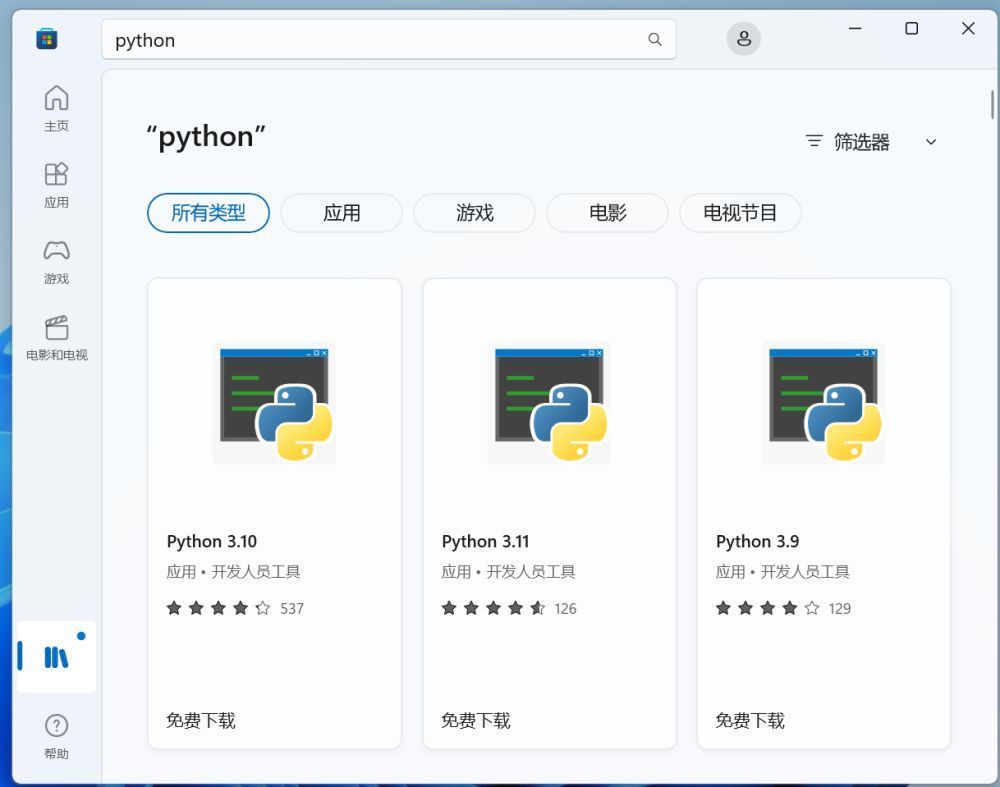Screen dimensions: 1000x787
Task: Click the star rating of Python 3.11
Action: (x=493, y=608)
